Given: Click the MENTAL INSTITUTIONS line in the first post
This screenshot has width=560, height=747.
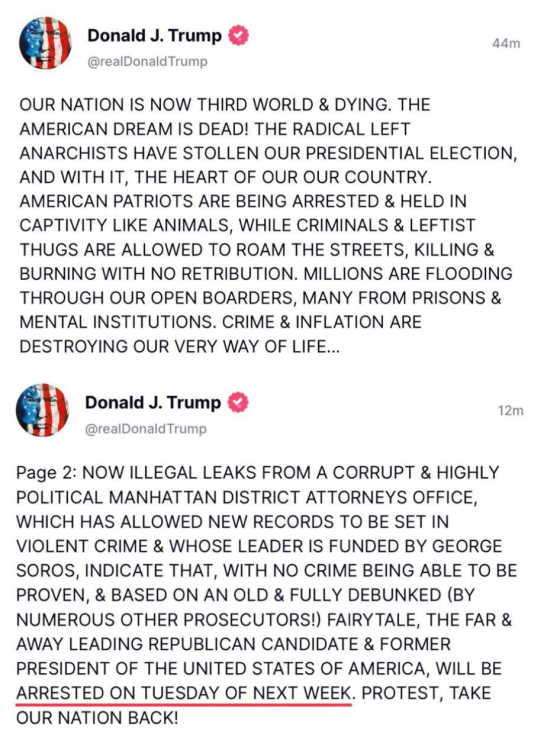Looking at the screenshot, I should click(220, 323).
